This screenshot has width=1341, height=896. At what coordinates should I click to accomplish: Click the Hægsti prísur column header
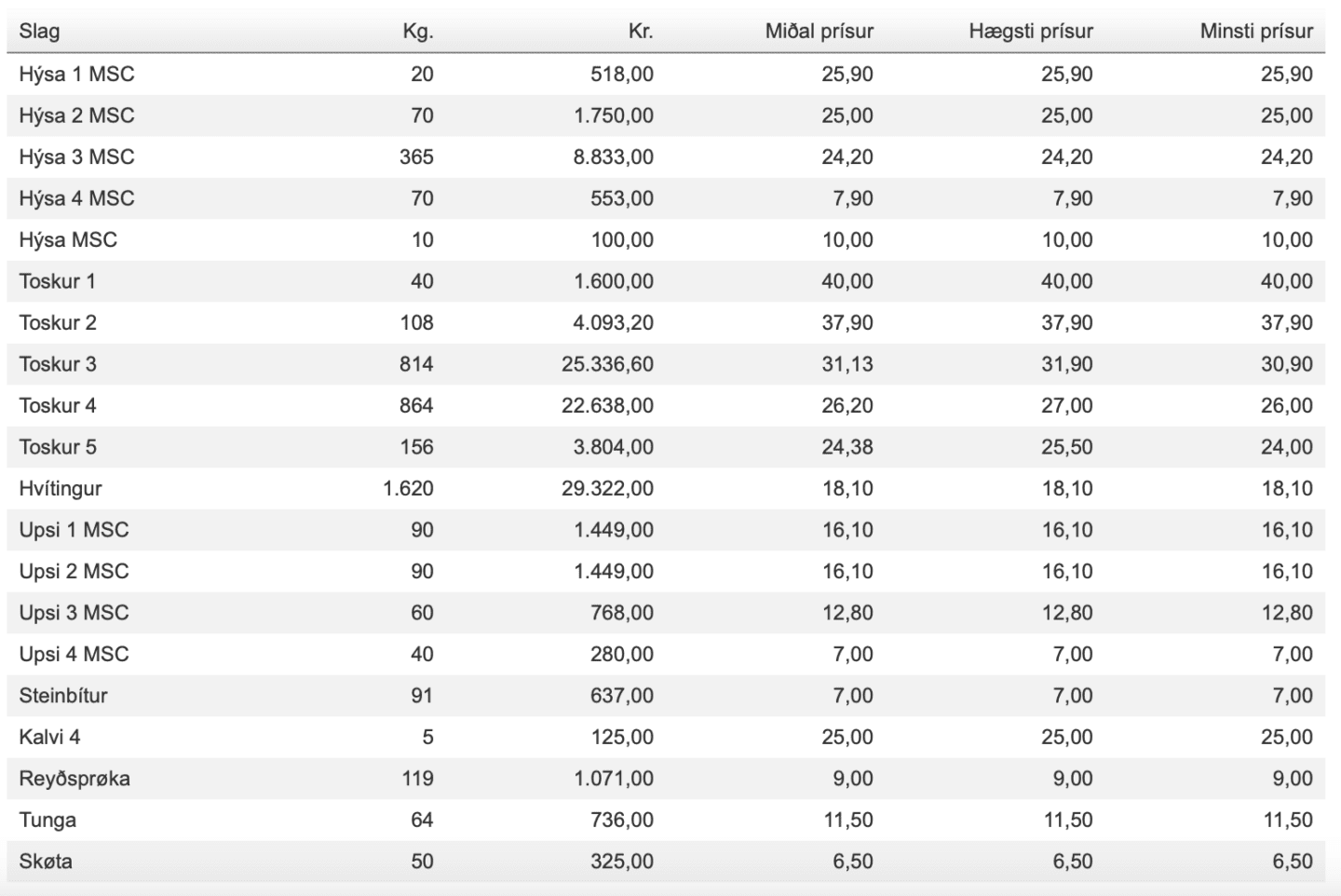click(x=1031, y=32)
